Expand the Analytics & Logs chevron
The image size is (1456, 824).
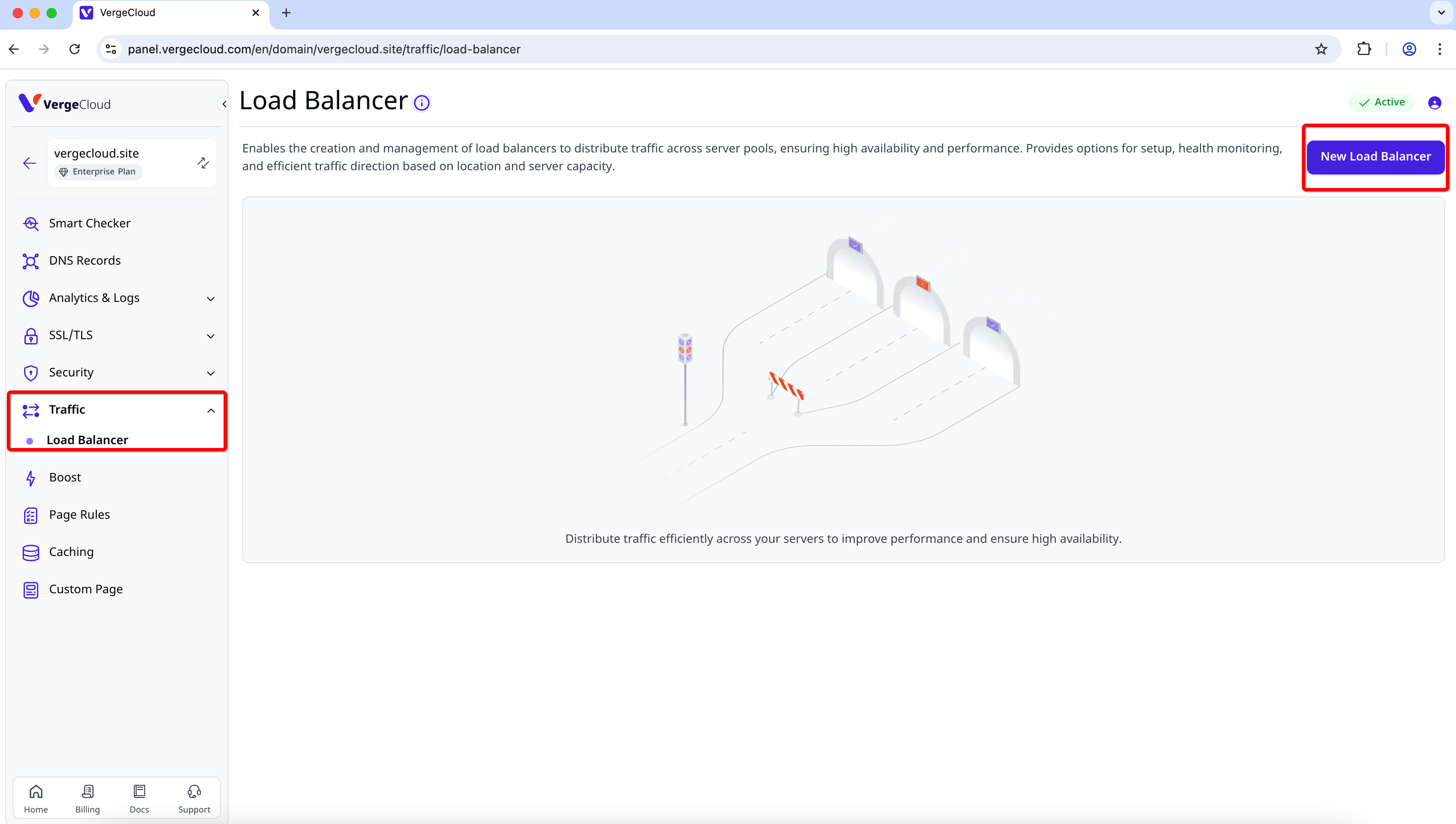point(210,299)
